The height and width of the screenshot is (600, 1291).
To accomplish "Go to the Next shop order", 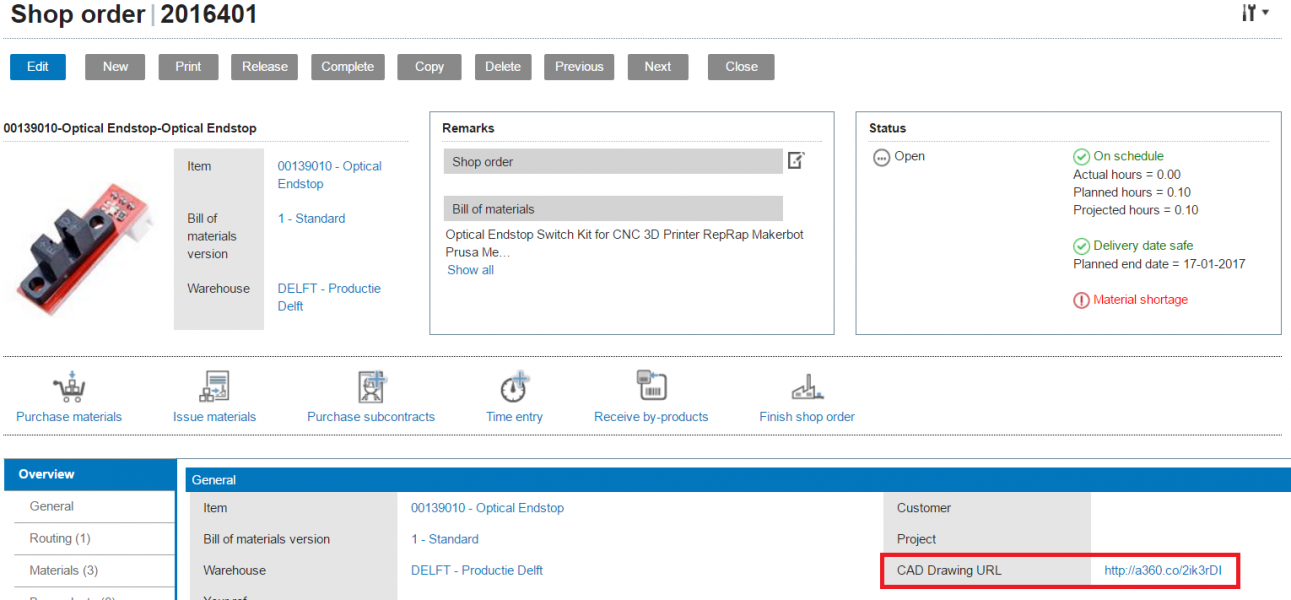I will coord(657,67).
